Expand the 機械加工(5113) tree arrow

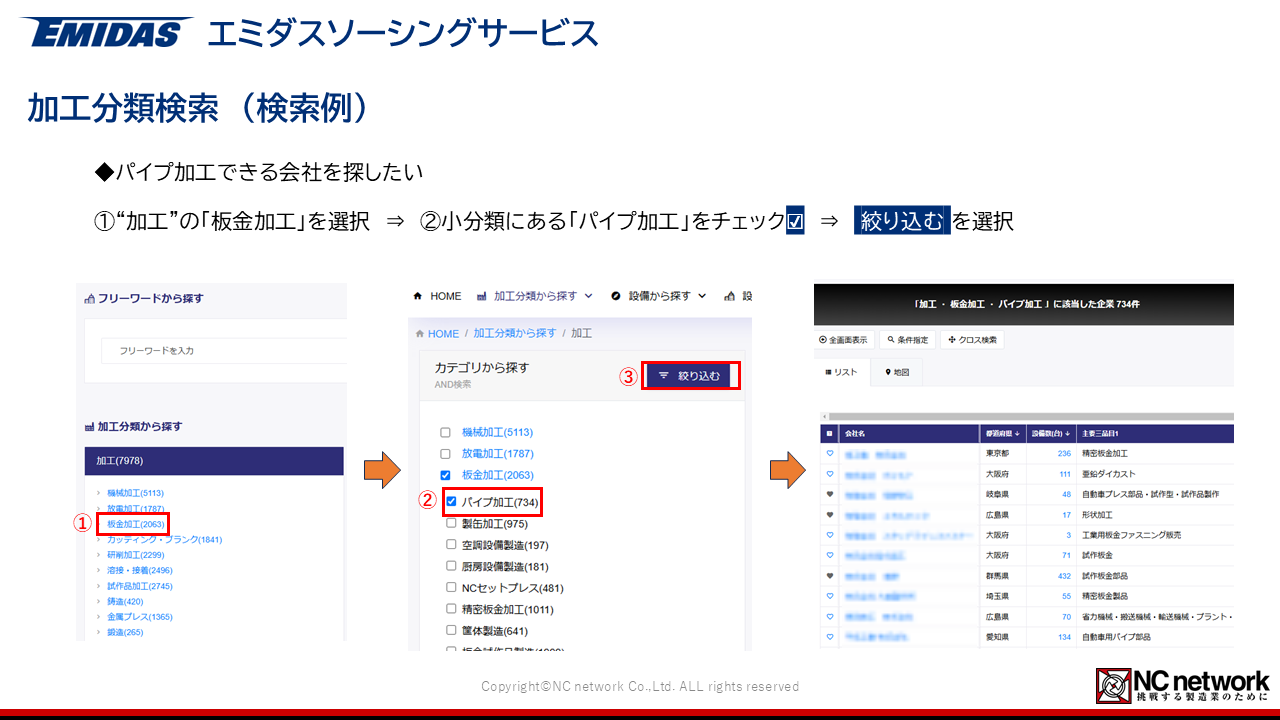pos(98,493)
